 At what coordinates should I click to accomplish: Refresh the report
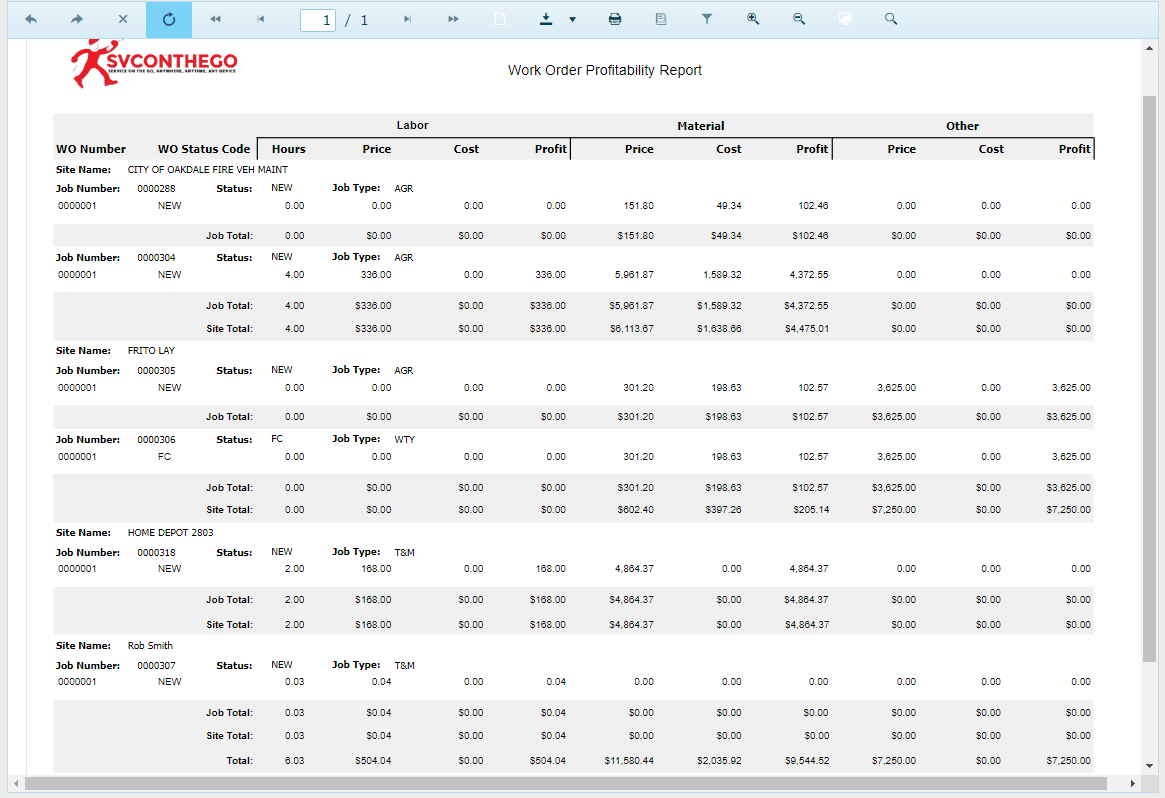(169, 19)
